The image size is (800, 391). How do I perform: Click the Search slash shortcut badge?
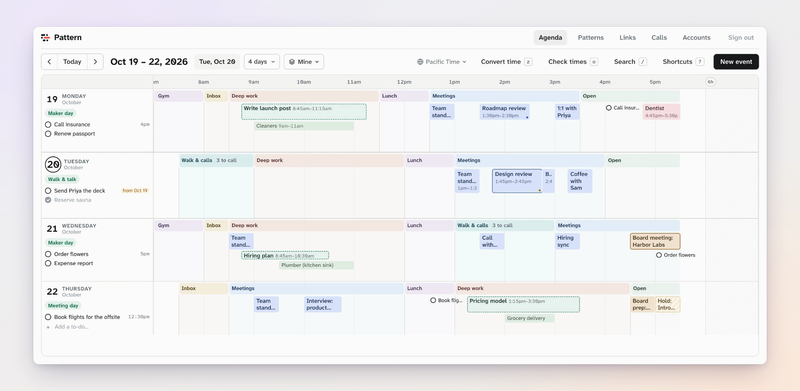pos(643,62)
